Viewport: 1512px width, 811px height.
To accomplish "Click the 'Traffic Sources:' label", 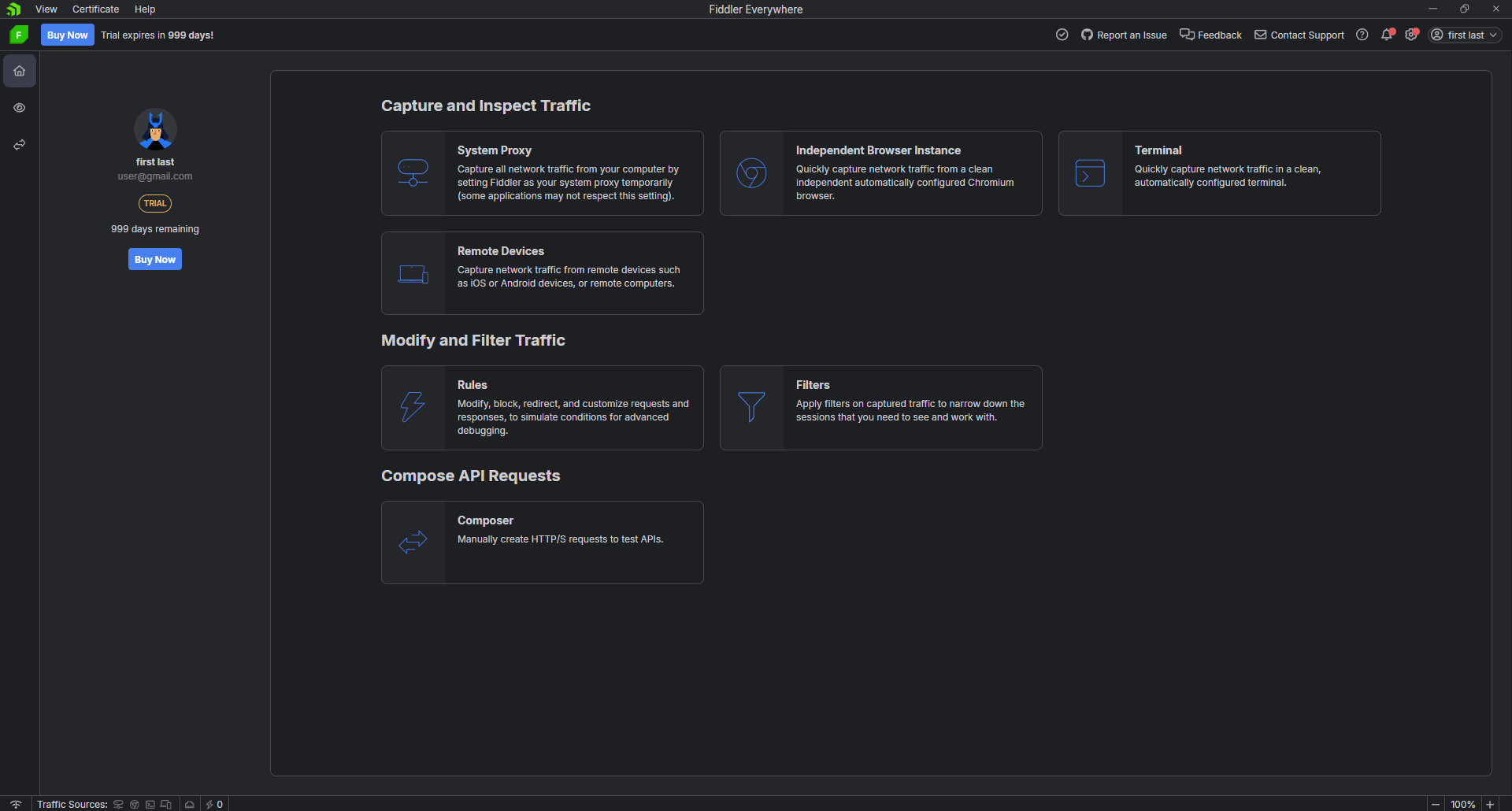I will (x=72, y=804).
